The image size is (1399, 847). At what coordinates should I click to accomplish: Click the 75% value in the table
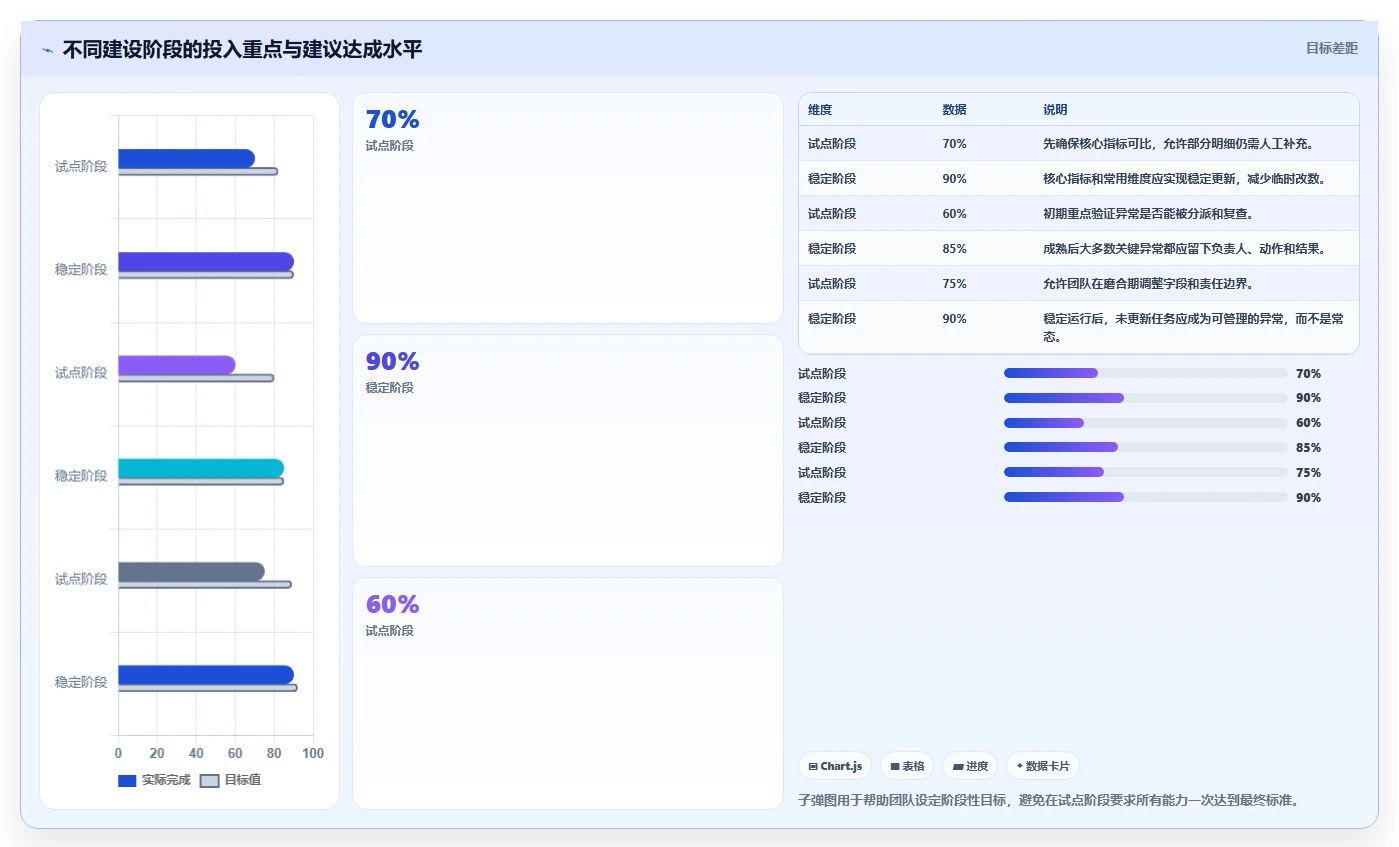point(954,284)
